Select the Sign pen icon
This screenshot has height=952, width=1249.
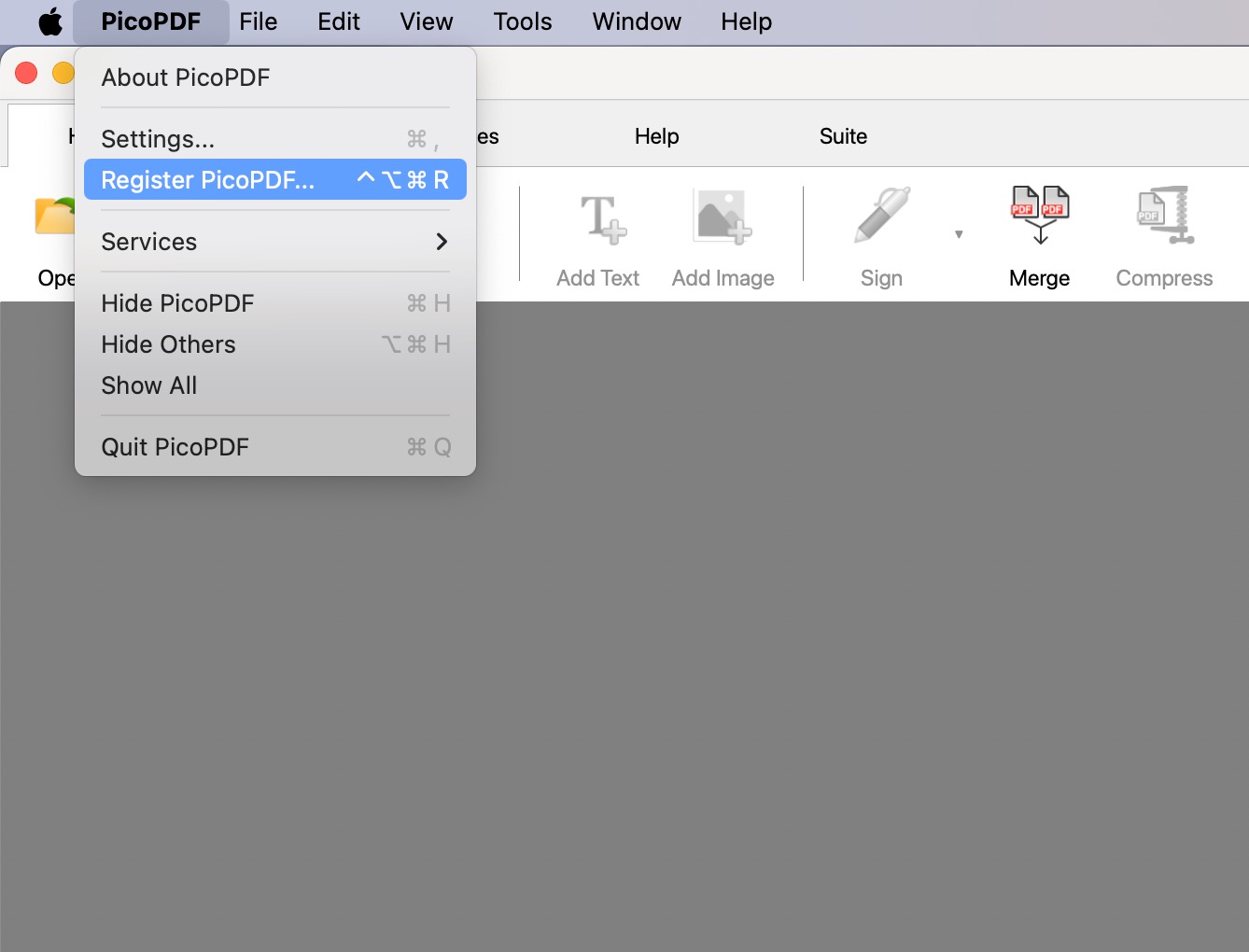(x=881, y=217)
